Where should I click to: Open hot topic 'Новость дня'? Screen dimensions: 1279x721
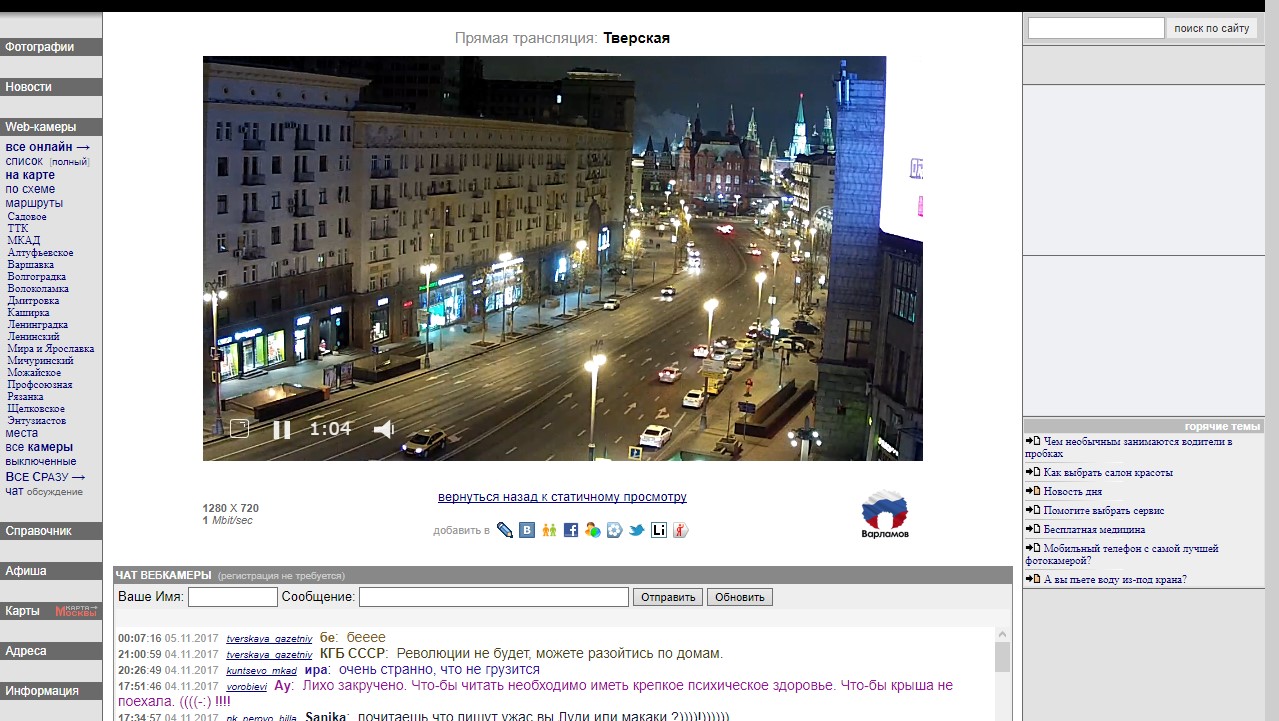tap(1073, 492)
